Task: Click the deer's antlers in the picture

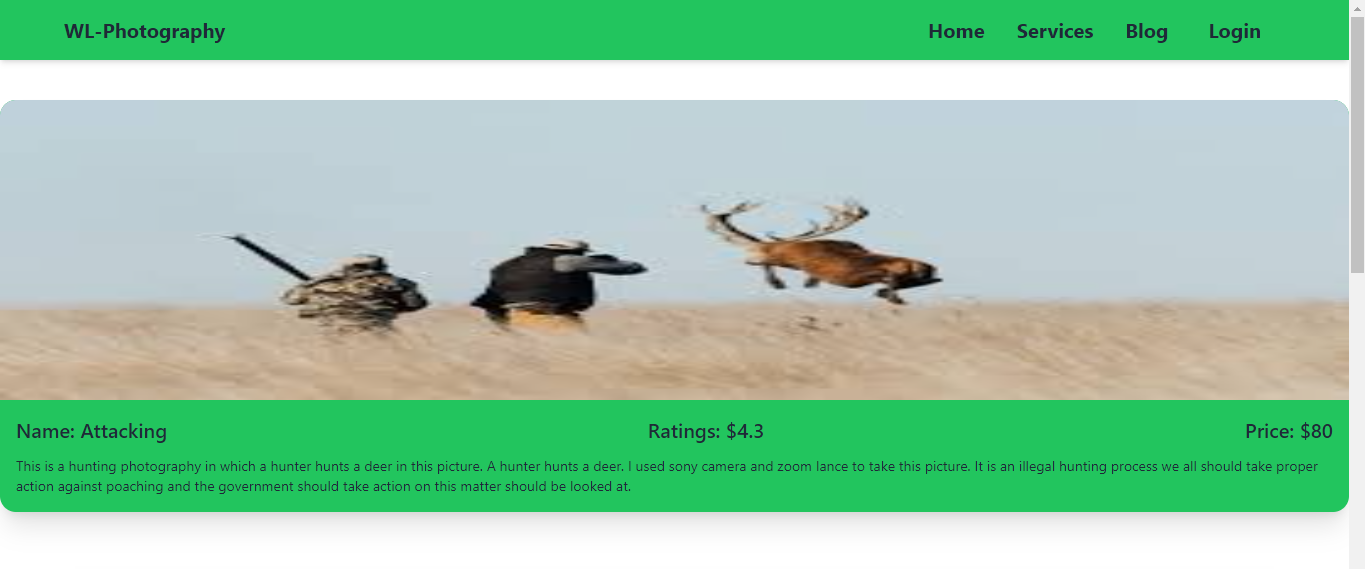Action: 785,220
